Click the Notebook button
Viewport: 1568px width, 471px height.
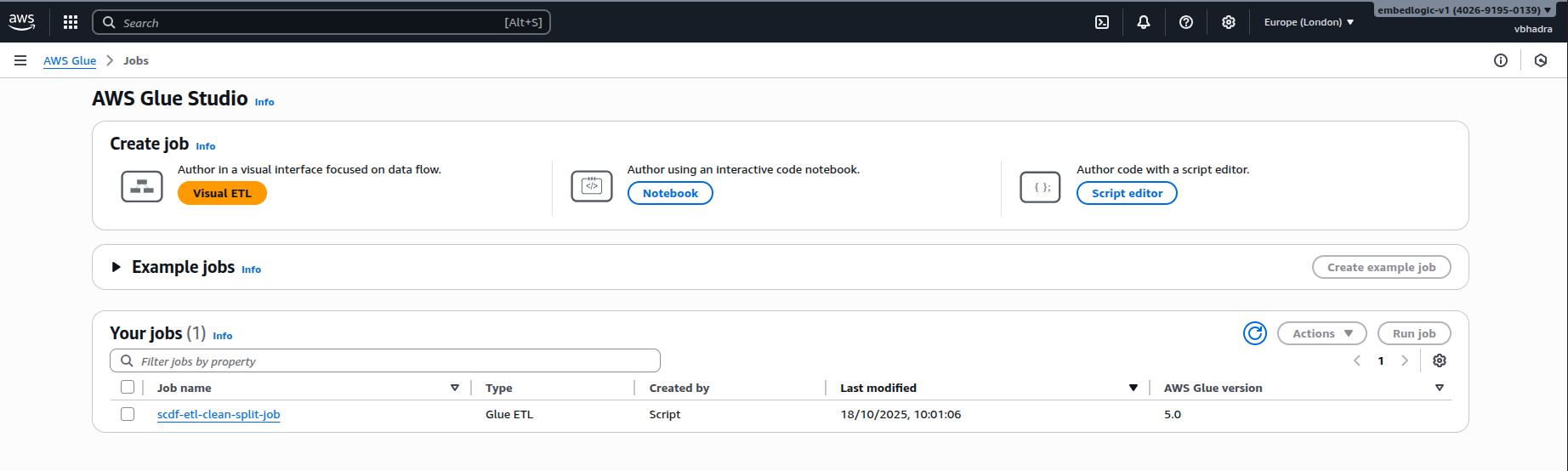[x=670, y=193]
